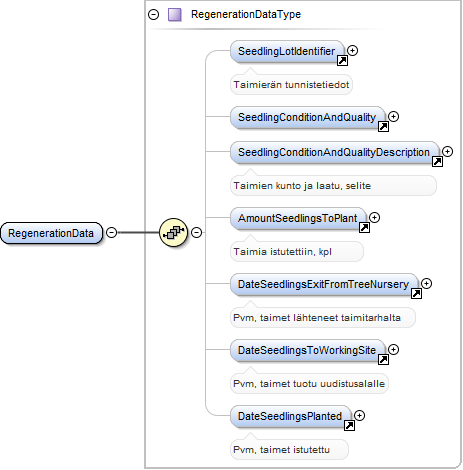The width and height of the screenshot is (463, 470).
Task: Follow reference arrow on SeedlingConditionAndQuality
Action: tap(383, 126)
